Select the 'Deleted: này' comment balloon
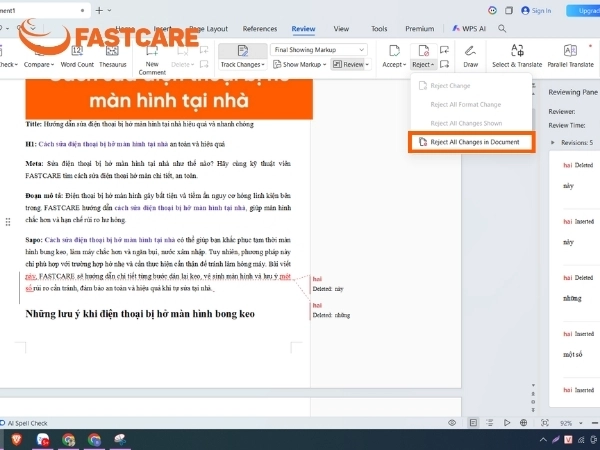The width and height of the screenshot is (600, 450). point(328,284)
